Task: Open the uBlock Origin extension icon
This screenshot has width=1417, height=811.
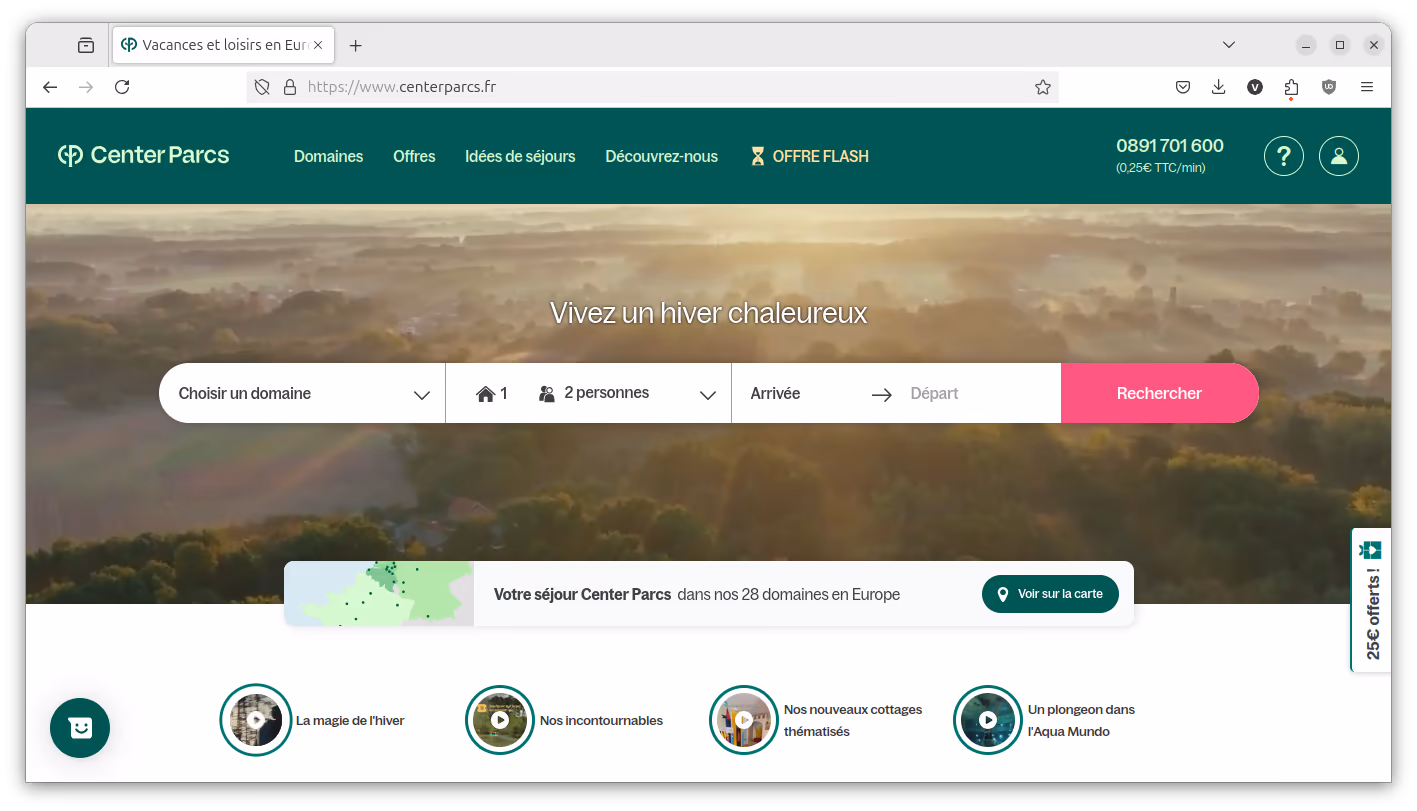Action: pos(1329,87)
